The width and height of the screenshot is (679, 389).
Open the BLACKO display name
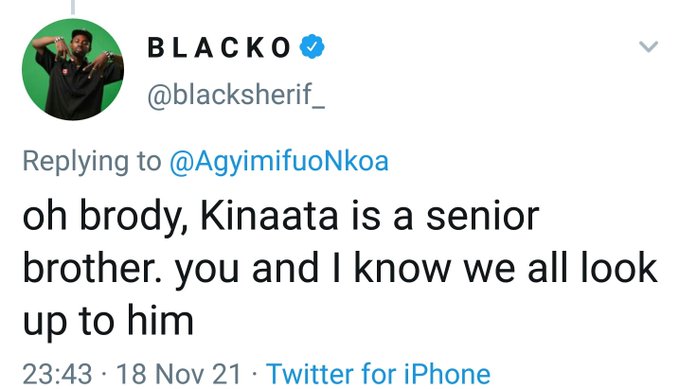pyautogui.click(x=219, y=47)
